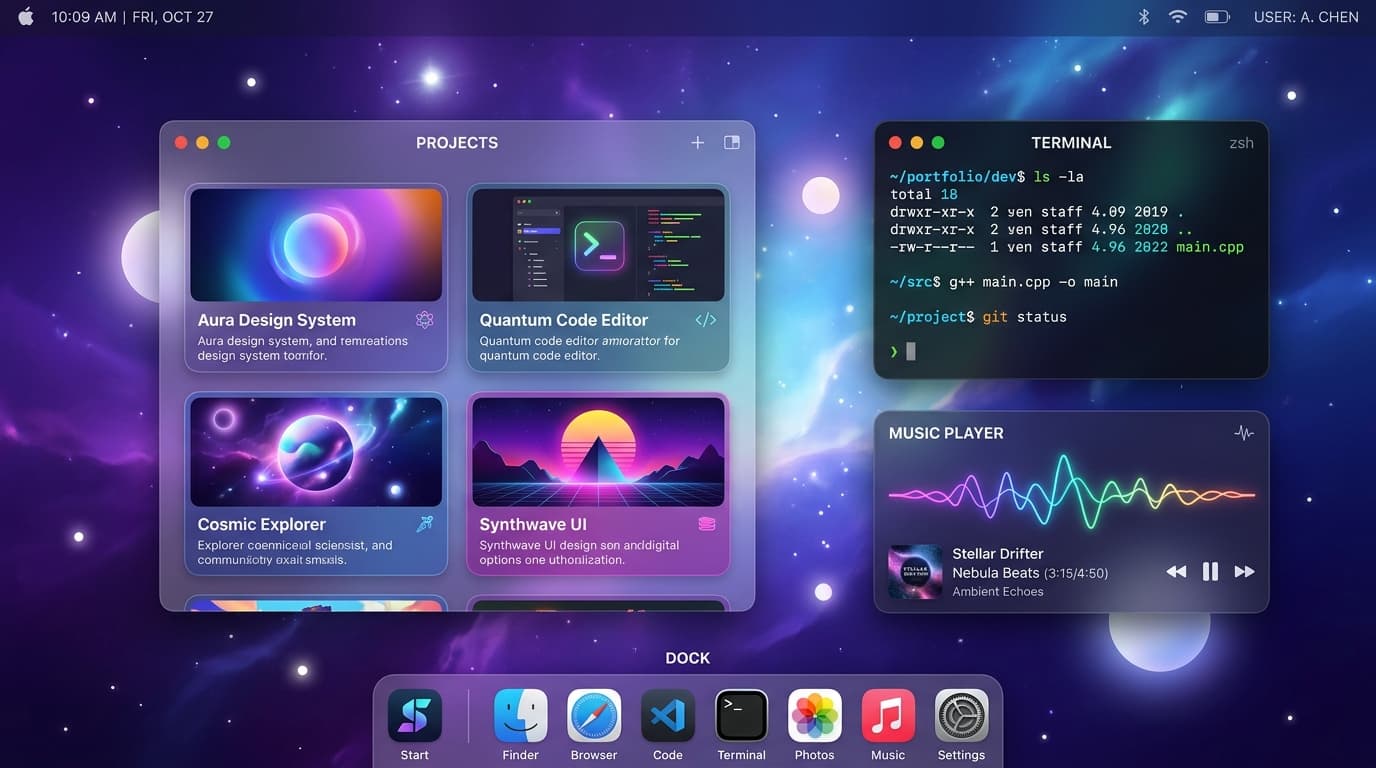Click the "Quantum Code Editor" title
Image resolution: width=1376 pixels, height=768 pixels.
point(564,320)
